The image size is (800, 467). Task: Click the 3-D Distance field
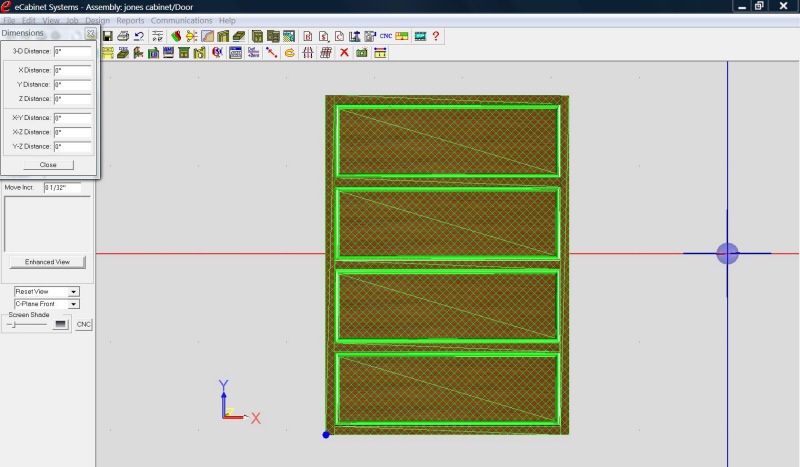(72, 51)
